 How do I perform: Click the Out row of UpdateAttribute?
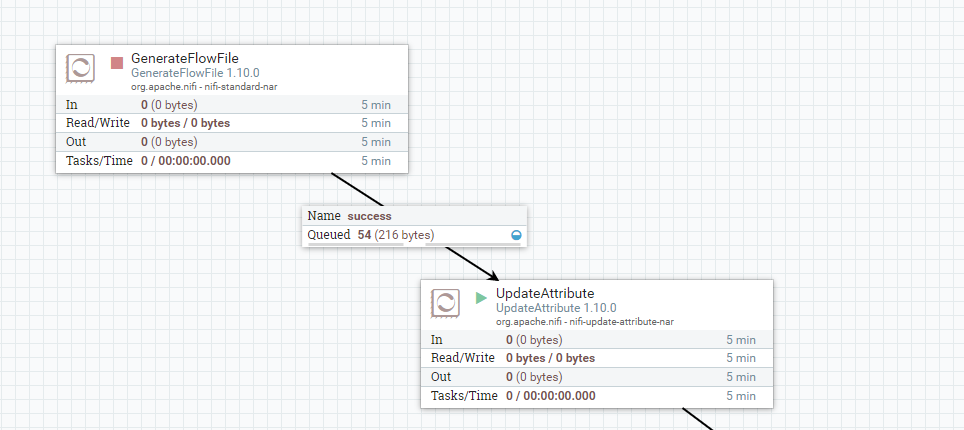tap(597, 377)
